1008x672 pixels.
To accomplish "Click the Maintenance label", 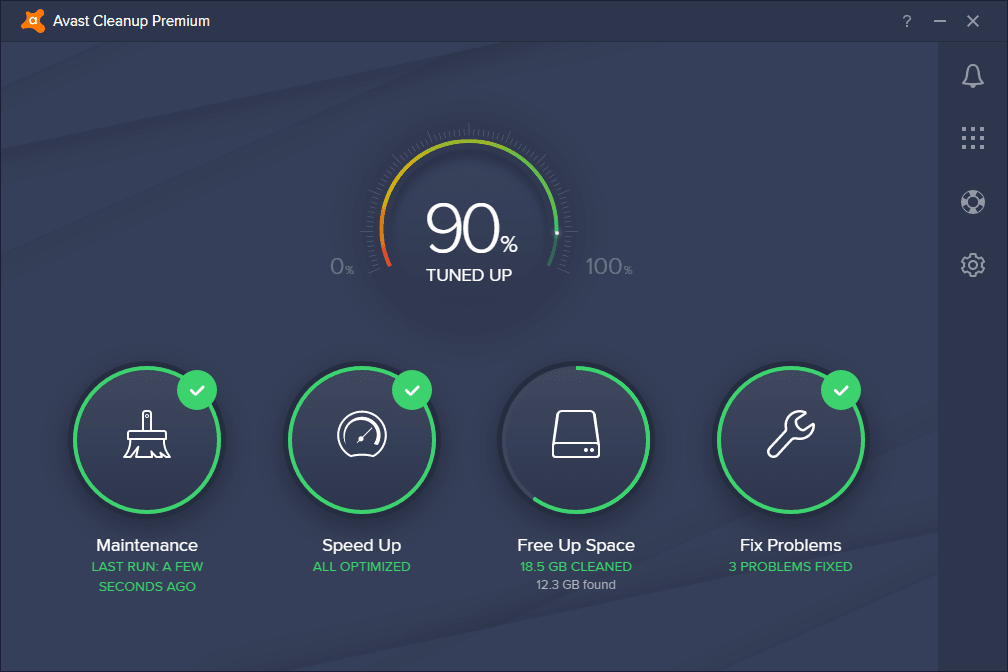I will tap(147, 545).
